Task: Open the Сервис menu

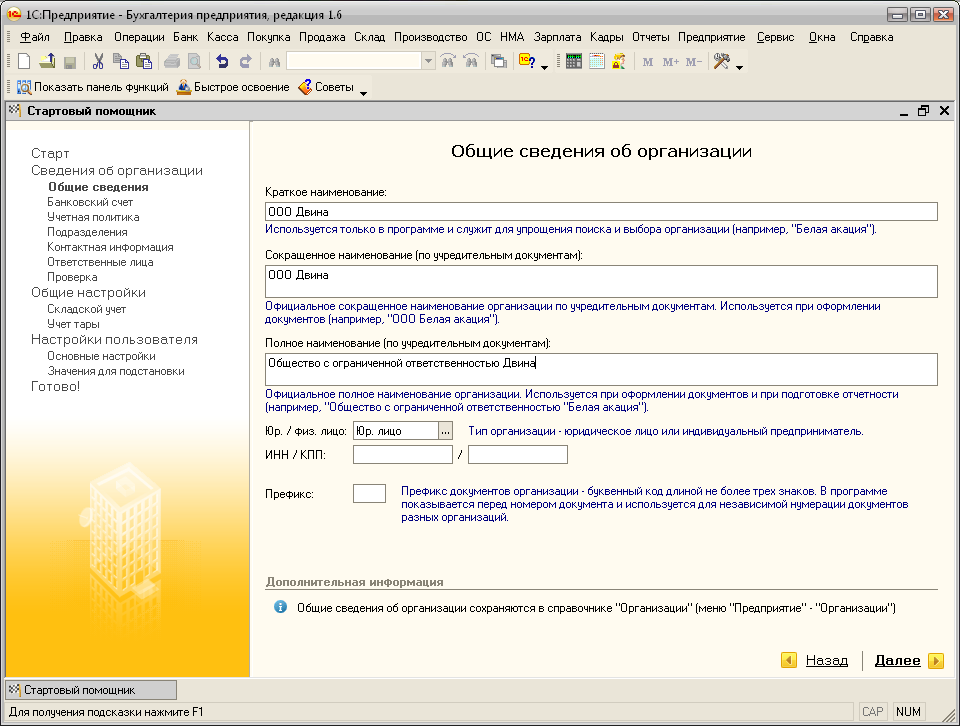Action: click(775, 37)
